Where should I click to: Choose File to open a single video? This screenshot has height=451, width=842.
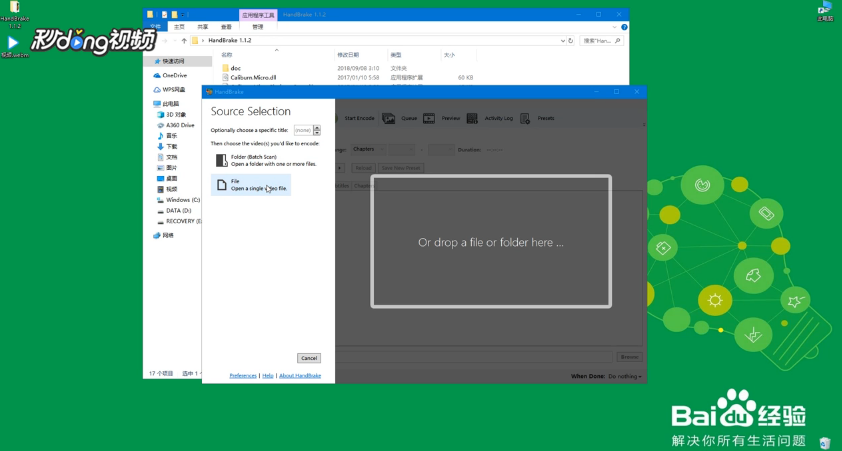251,185
